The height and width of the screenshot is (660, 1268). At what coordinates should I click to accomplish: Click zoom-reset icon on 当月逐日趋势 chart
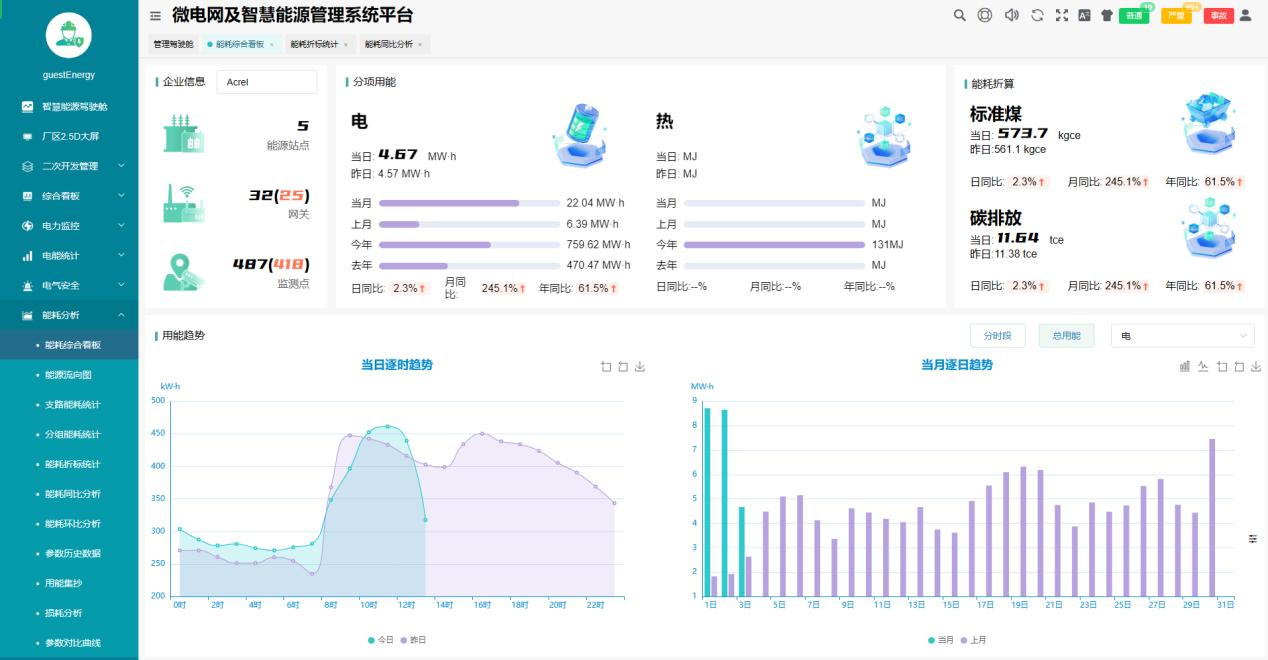click(1238, 366)
